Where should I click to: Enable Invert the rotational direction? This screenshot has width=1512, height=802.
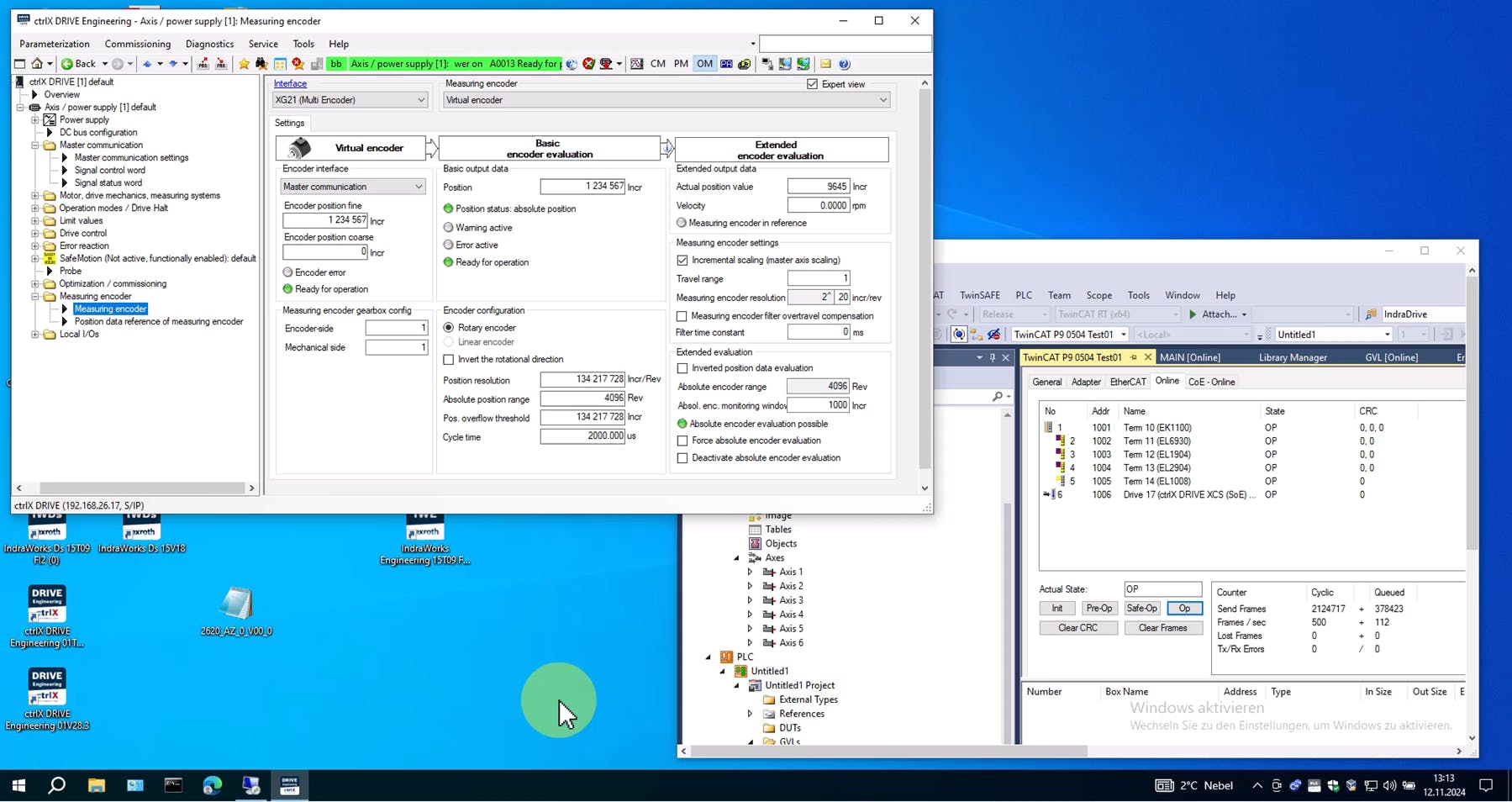pos(449,360)
